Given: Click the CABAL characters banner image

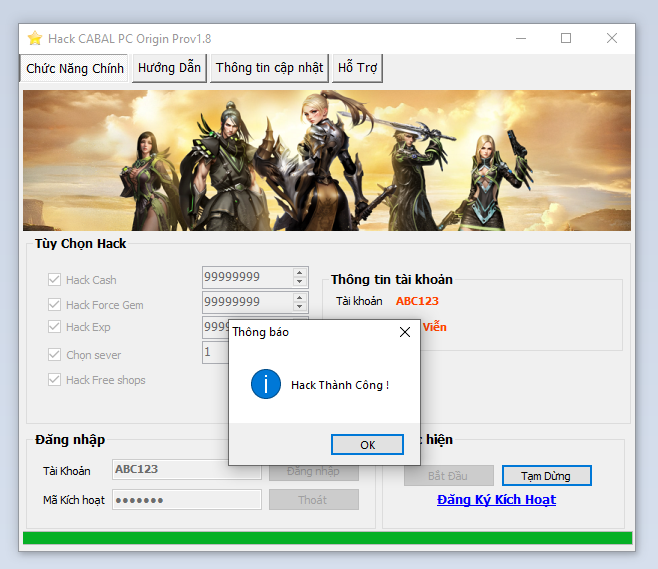Looking at the screenshot, I should click(327, 160).
